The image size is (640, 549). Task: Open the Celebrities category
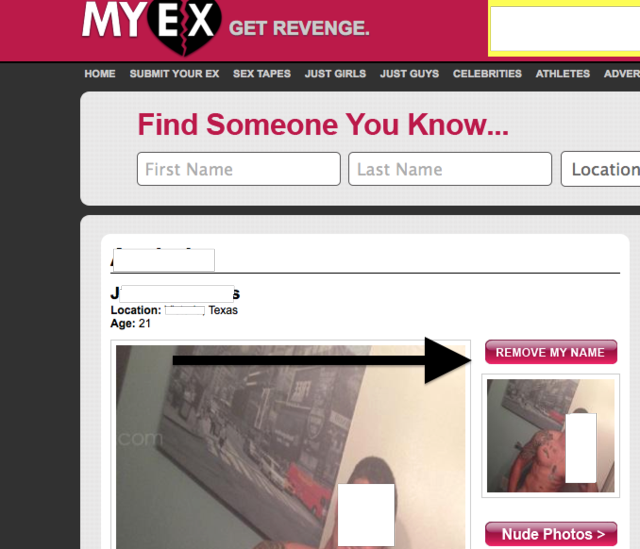pyautogui.click(x=487, y=74)
